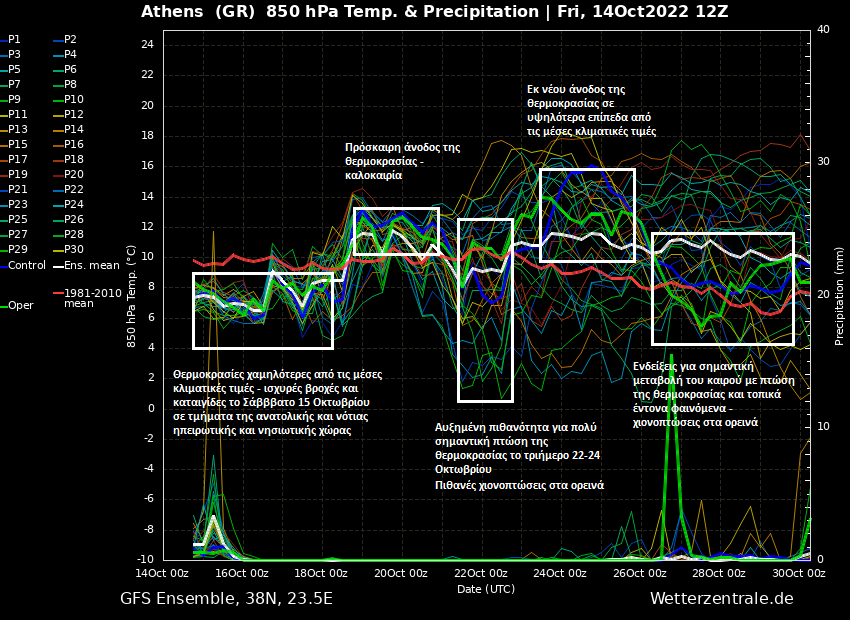Click the 24 temperature axis tick label
Screen dimensions: 850x620
coord(147,44)
